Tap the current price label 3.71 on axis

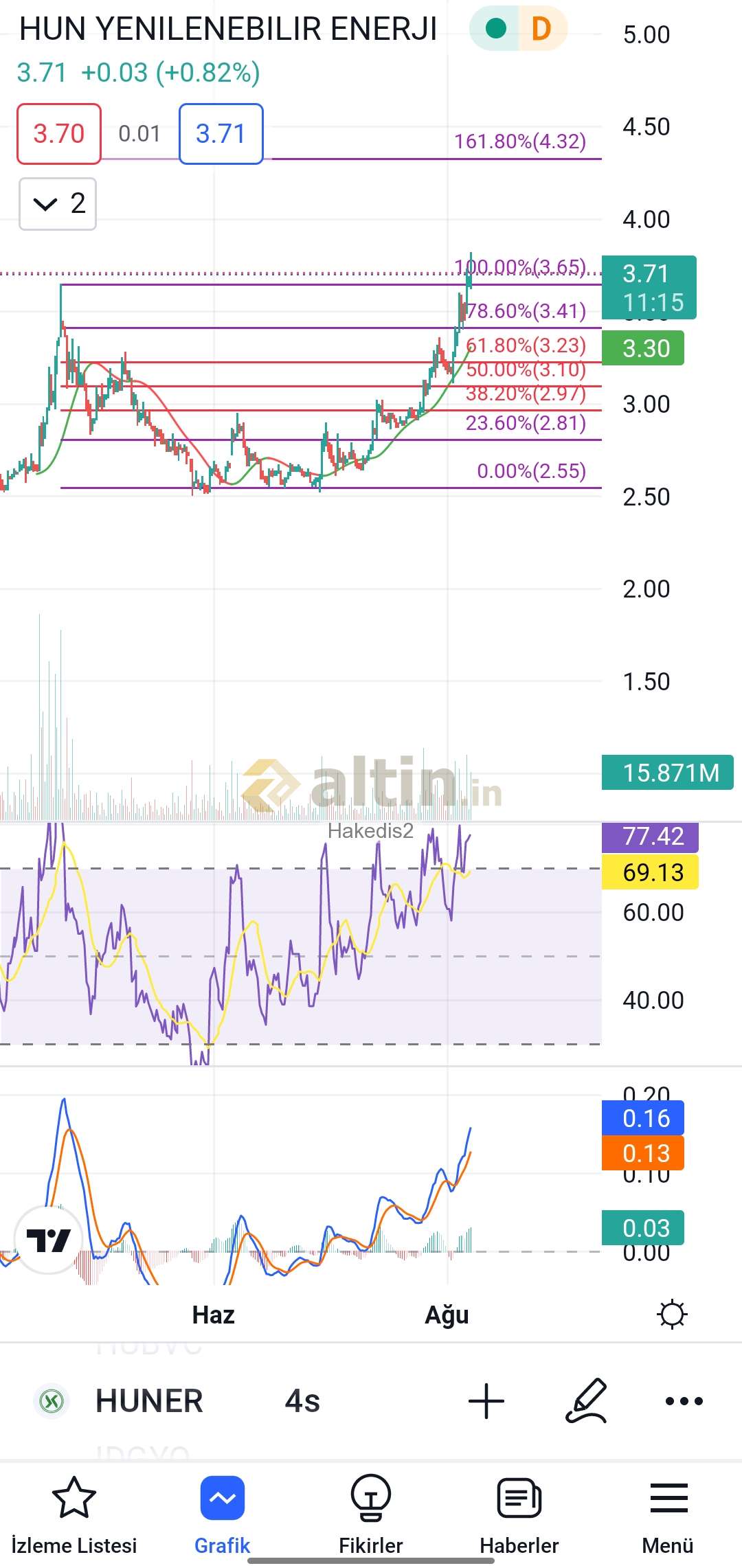pos(649,287)
